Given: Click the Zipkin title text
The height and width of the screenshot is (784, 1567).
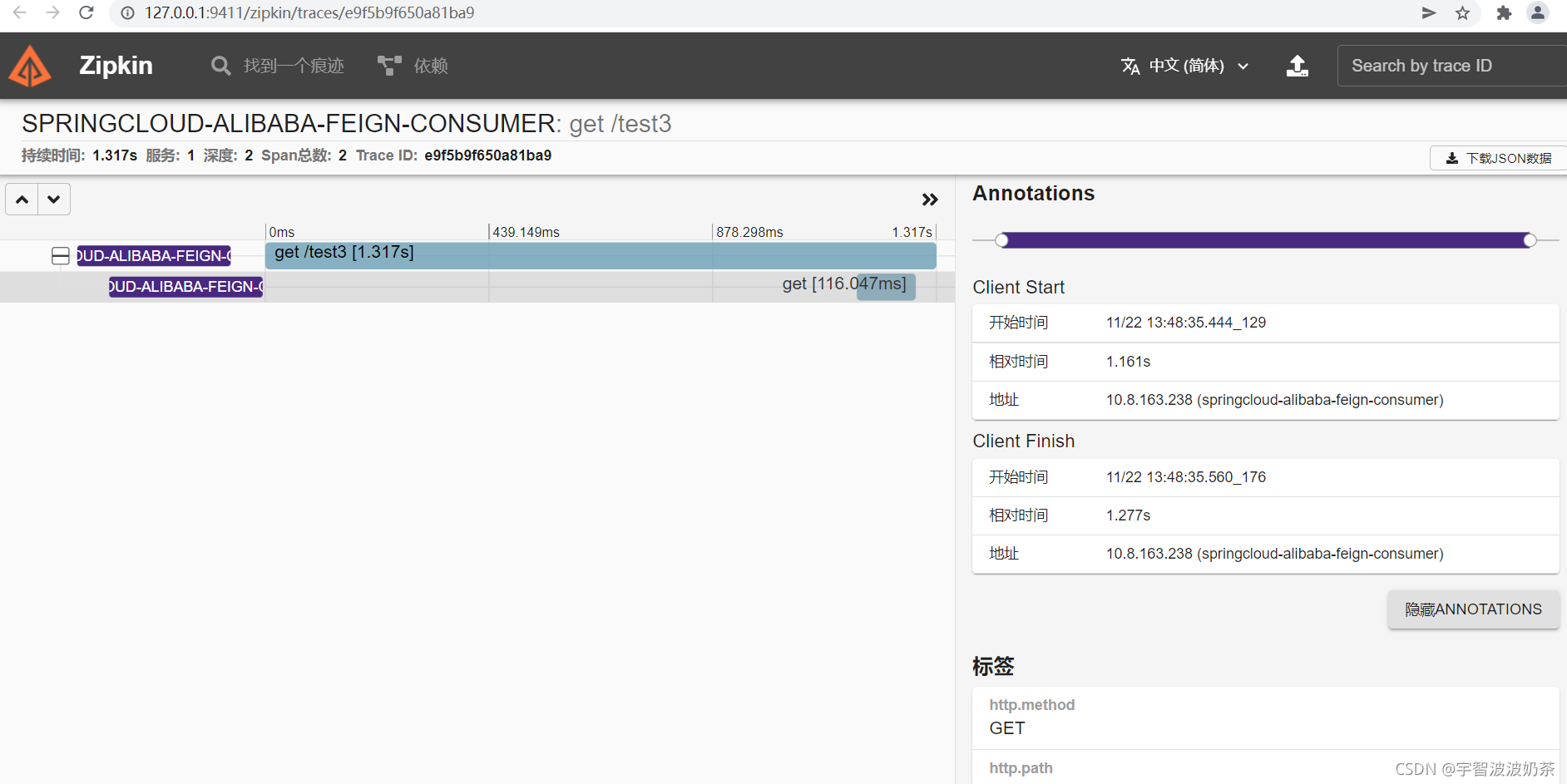Looking at the screenshot, I should [x=116, y=66].
